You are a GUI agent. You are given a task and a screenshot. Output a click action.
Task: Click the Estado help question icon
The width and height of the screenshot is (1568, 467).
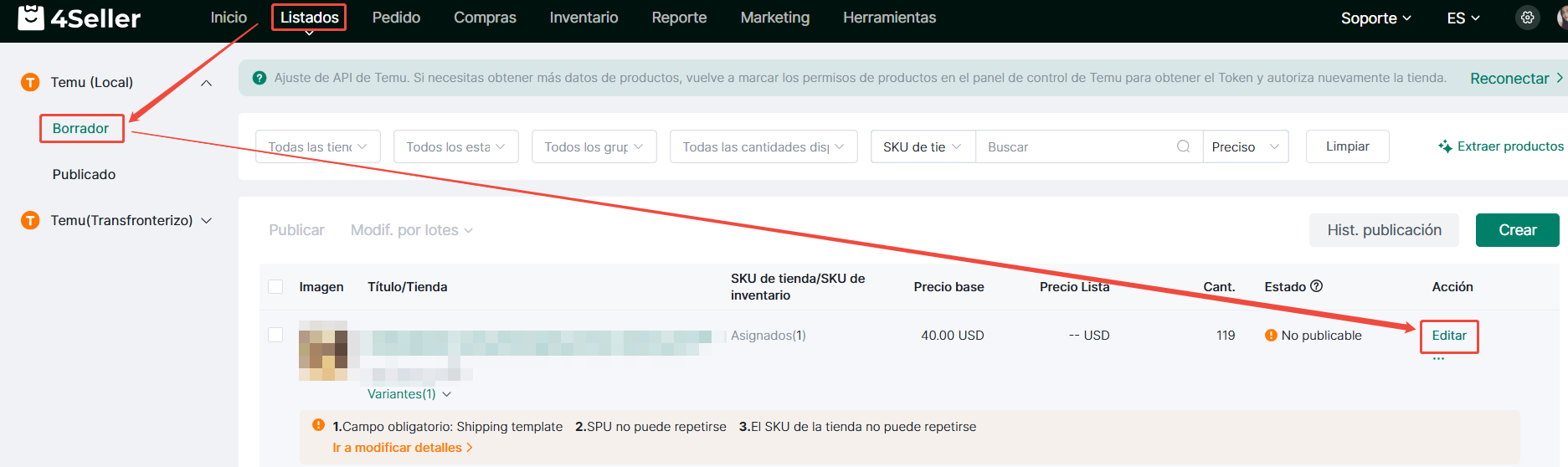(1316, 286)
